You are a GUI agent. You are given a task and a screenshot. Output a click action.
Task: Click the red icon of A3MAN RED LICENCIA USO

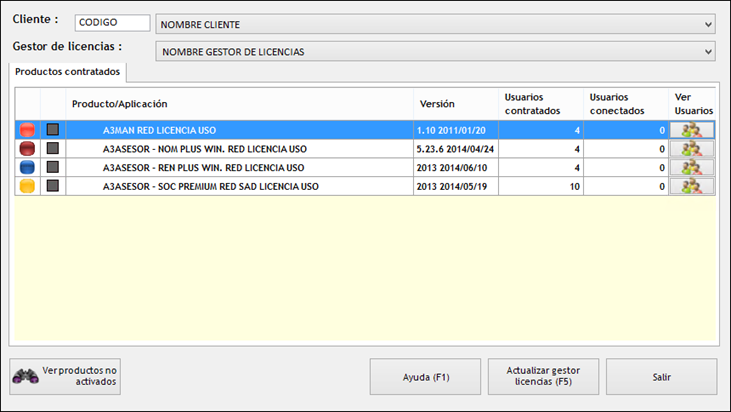(x=27, y=130)
